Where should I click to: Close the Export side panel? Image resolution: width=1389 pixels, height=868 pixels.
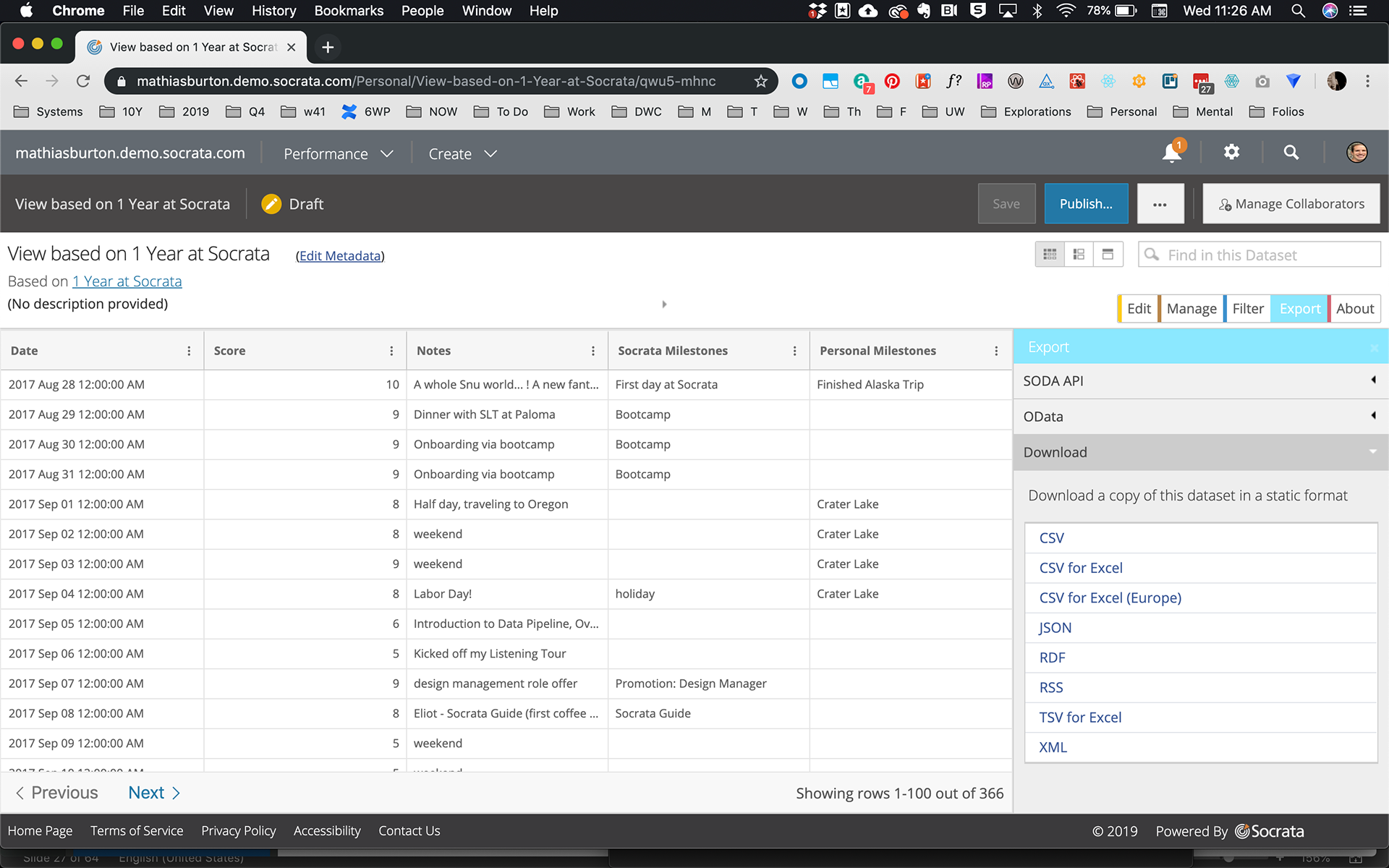[1374, 348]
